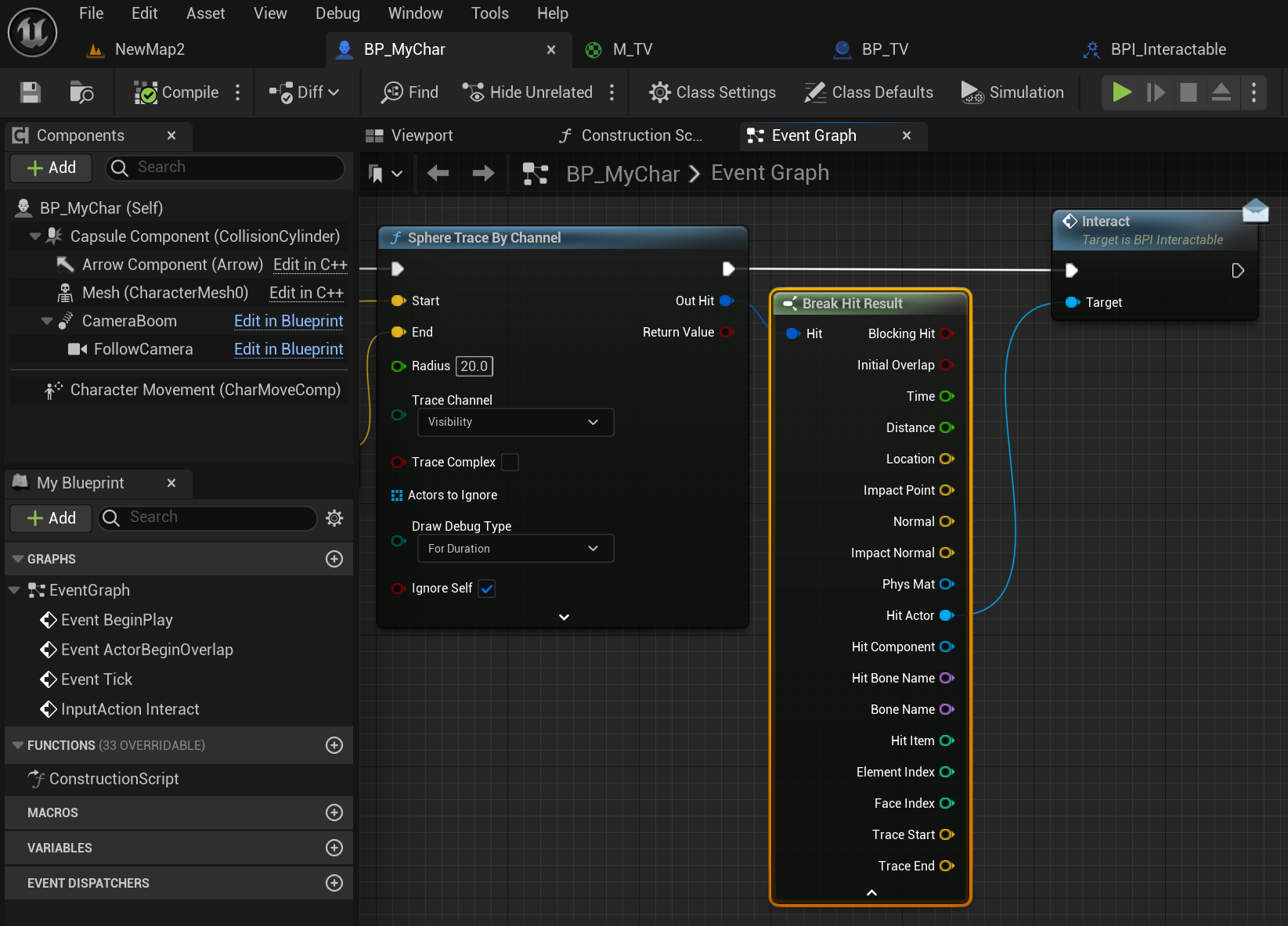Edit the Radius value field

click(x=474, y=366)
